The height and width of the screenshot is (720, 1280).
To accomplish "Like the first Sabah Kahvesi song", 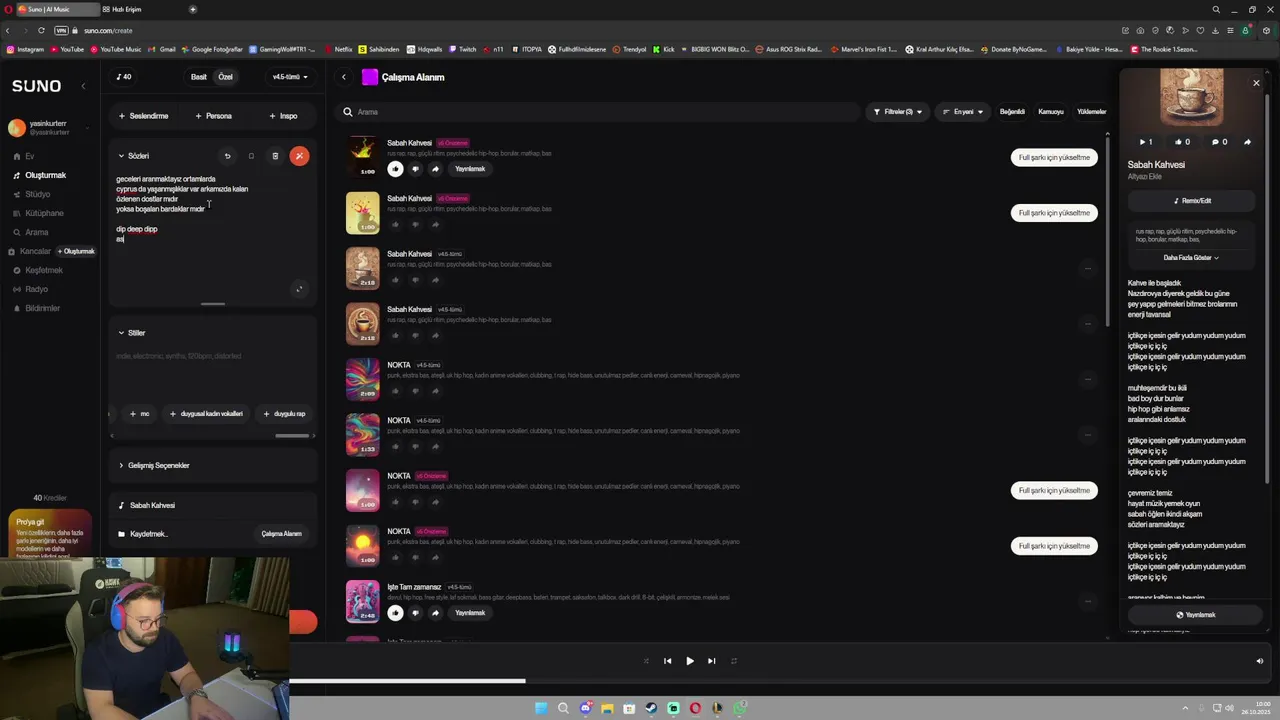I will point(395,169).
